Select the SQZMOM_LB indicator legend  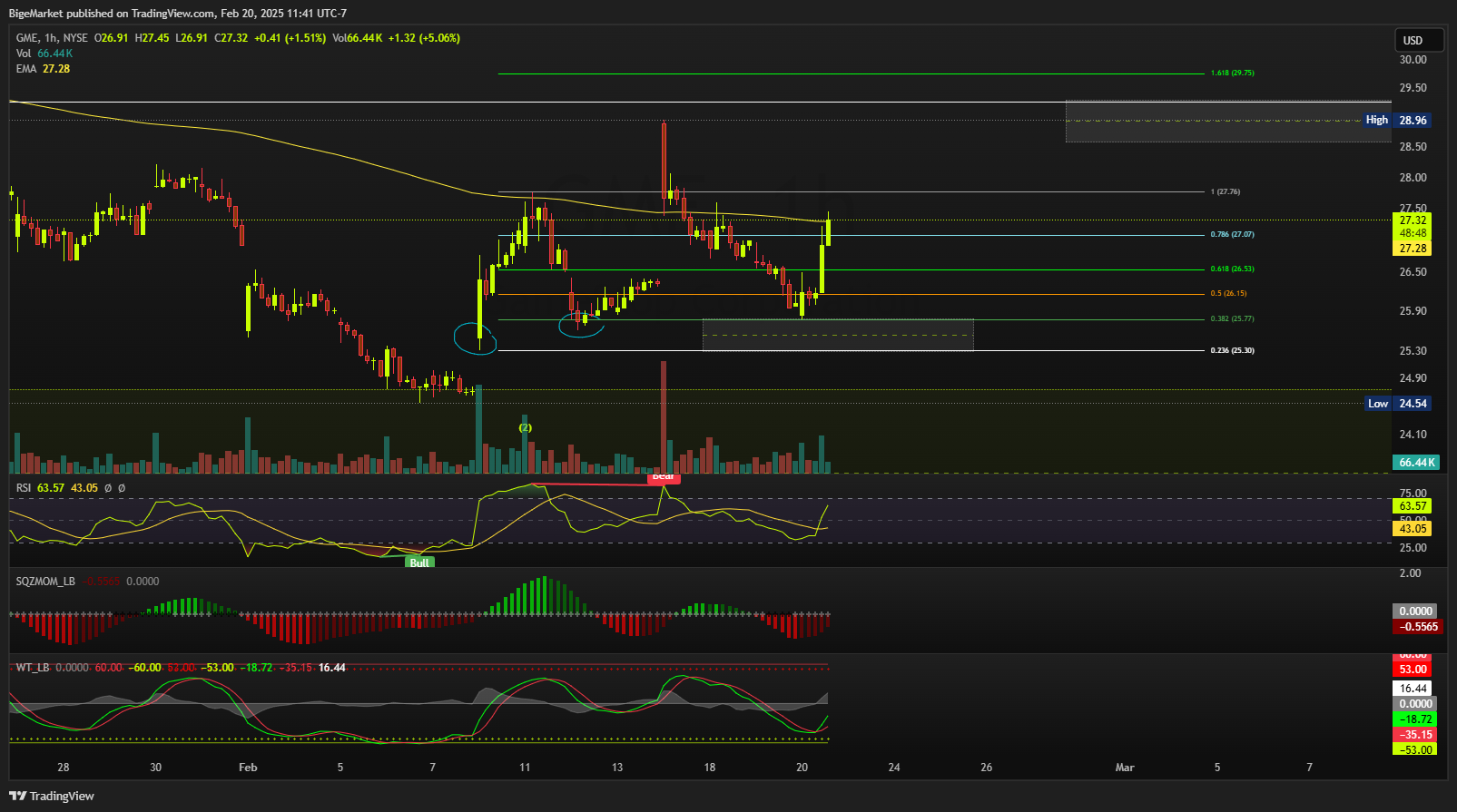click(87, 582)
